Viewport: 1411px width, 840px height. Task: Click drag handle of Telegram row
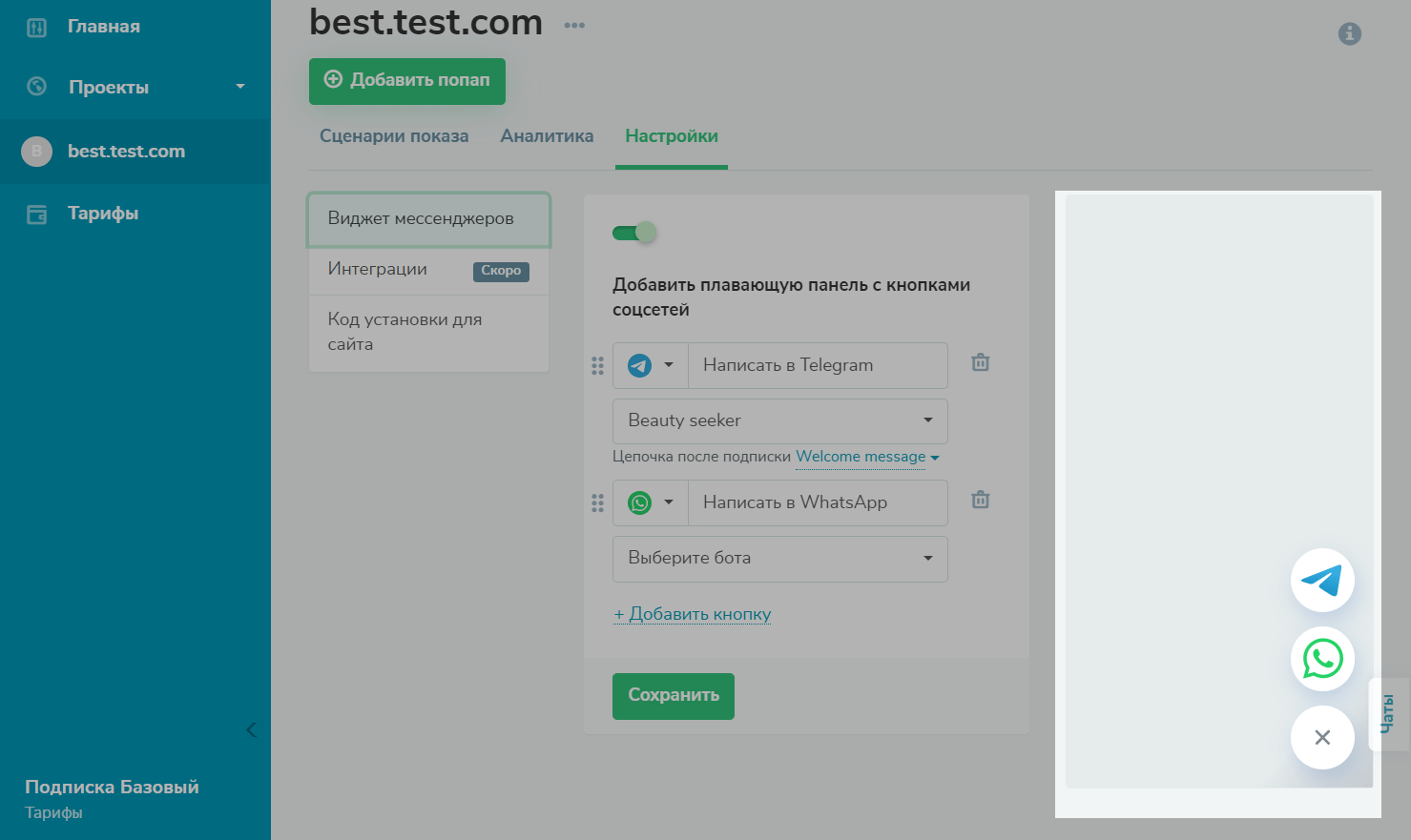coord(597,365)
